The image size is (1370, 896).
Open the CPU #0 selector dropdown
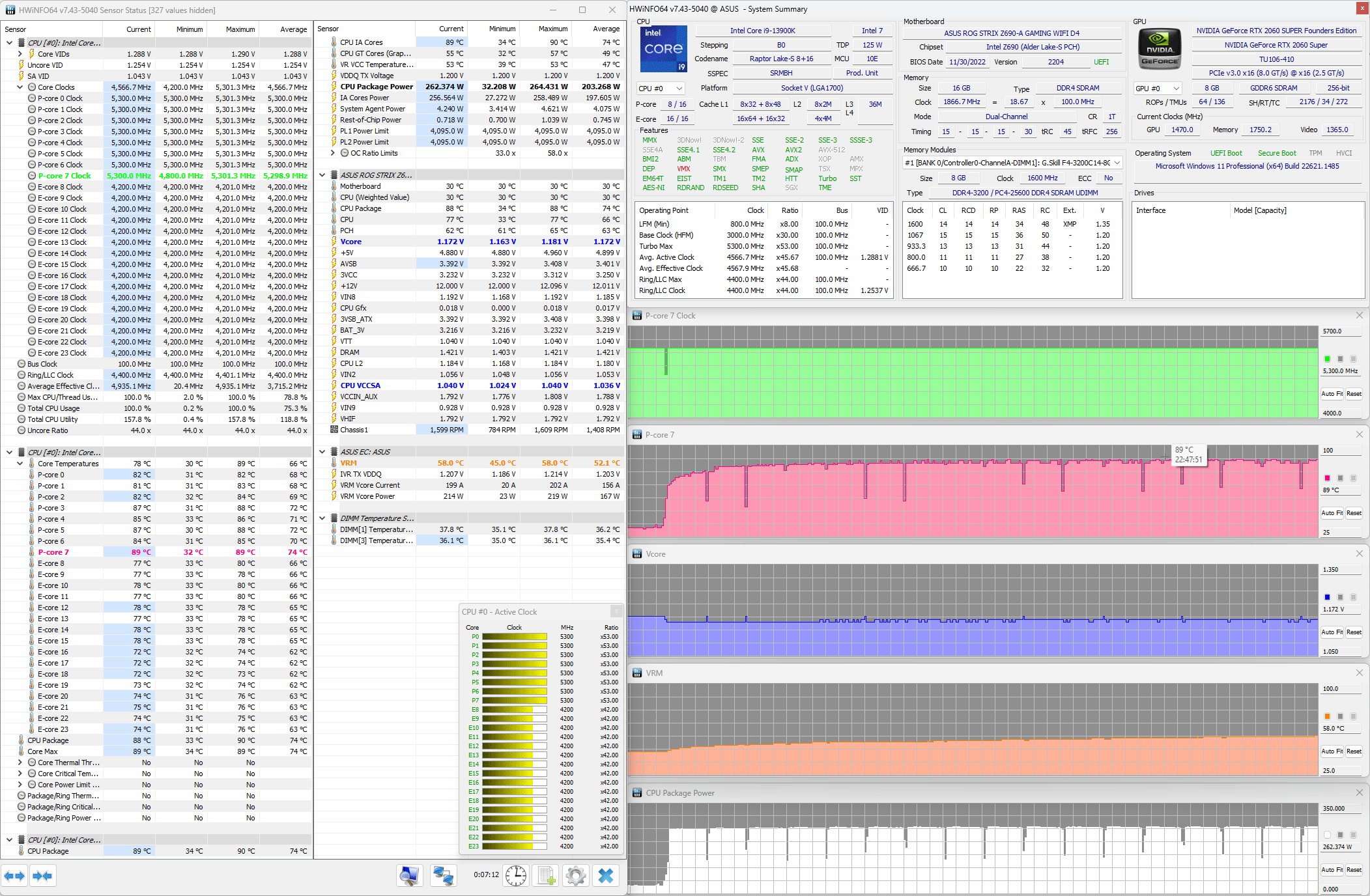[661, 89]
